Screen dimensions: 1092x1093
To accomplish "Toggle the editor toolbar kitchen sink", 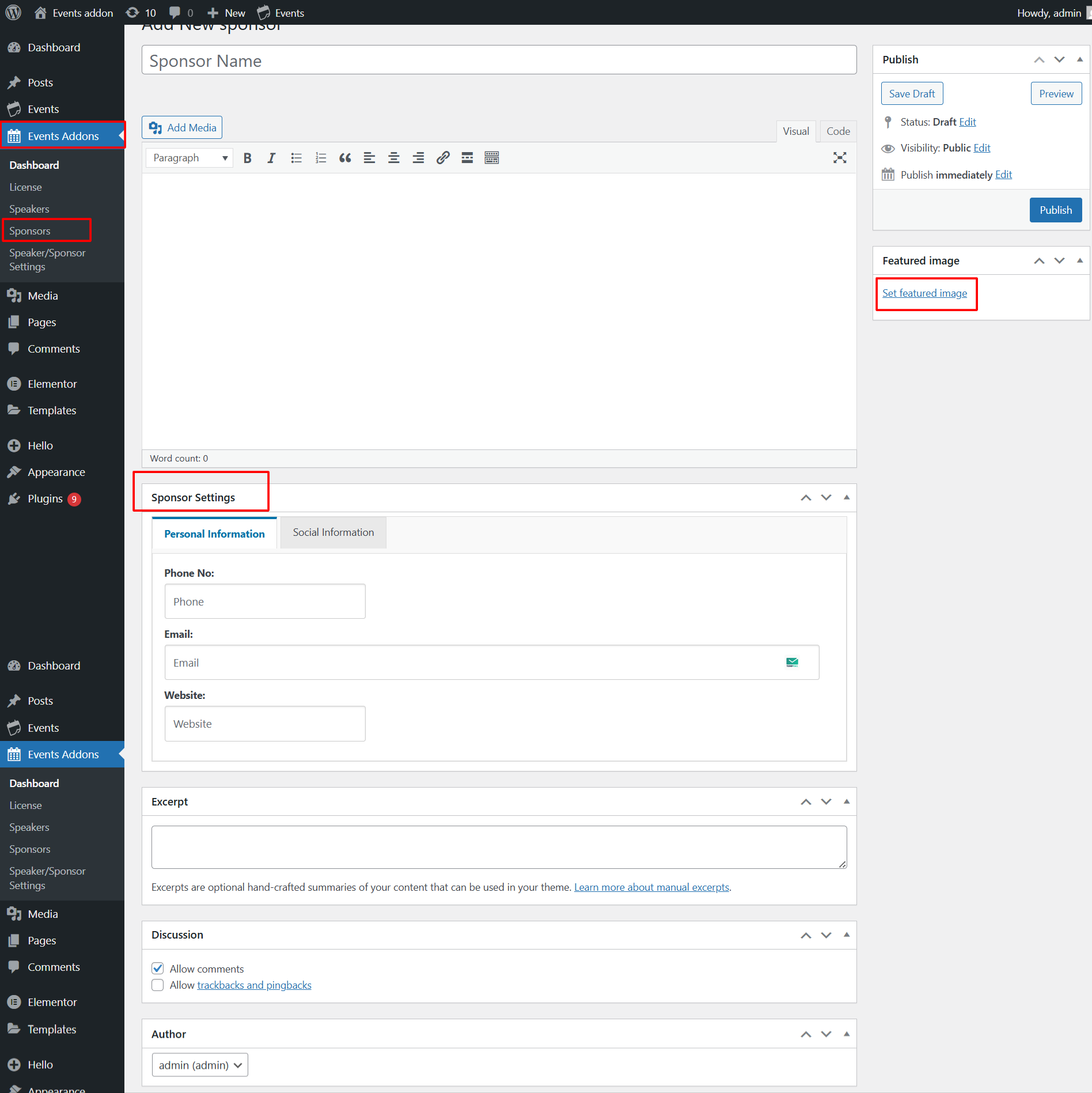I will point(491,158).
